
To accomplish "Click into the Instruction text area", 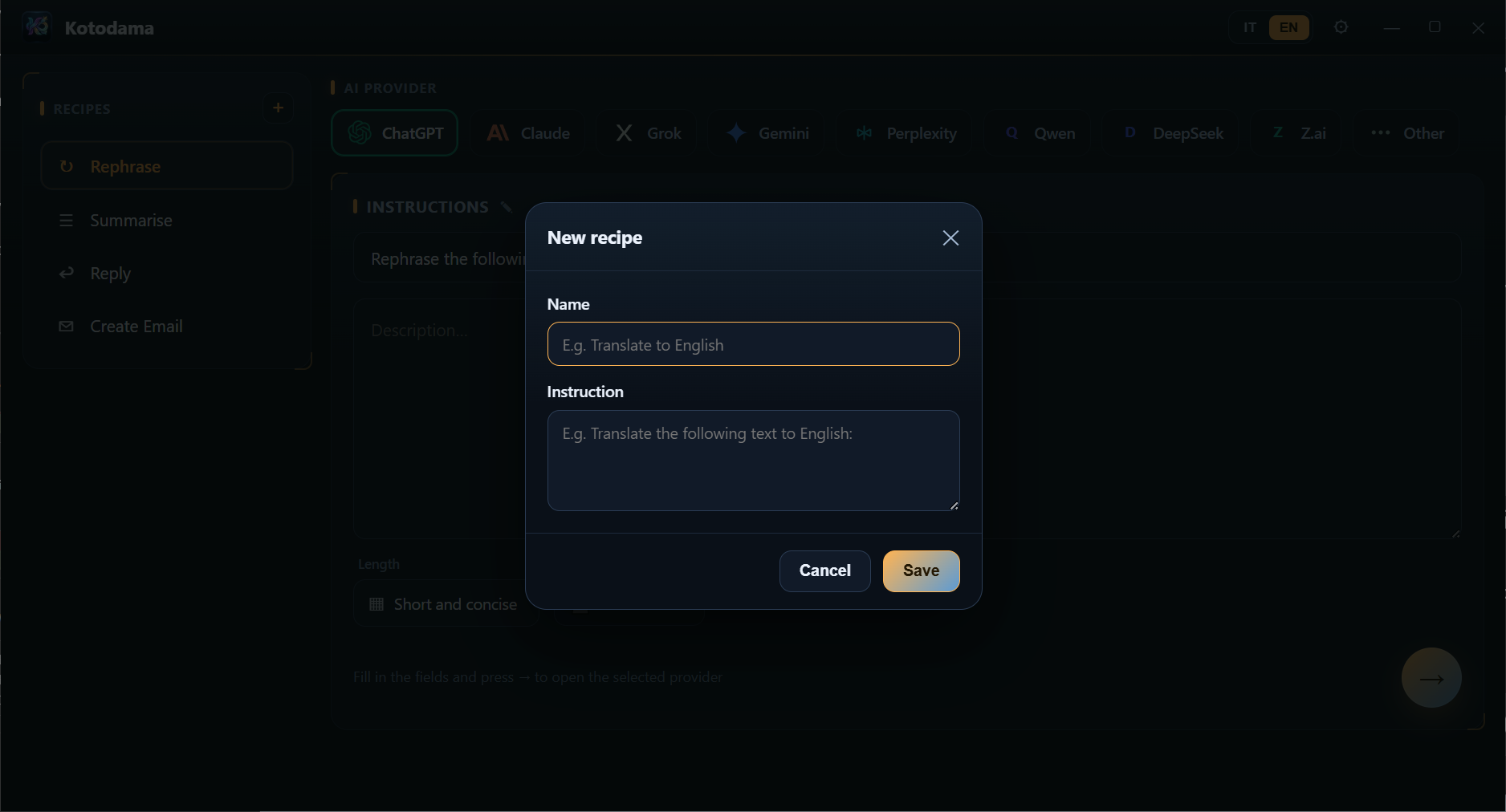I will [x=753, y=461].
